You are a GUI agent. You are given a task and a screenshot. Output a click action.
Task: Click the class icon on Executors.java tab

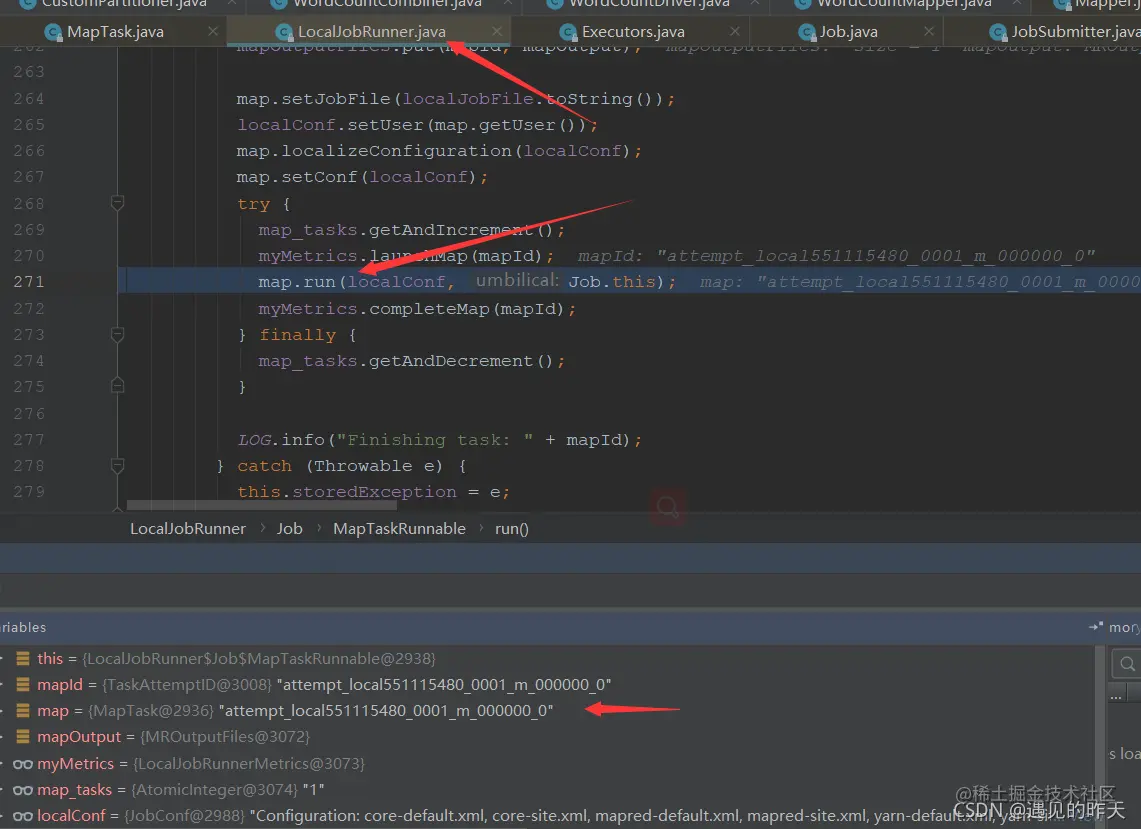point(568,32)
